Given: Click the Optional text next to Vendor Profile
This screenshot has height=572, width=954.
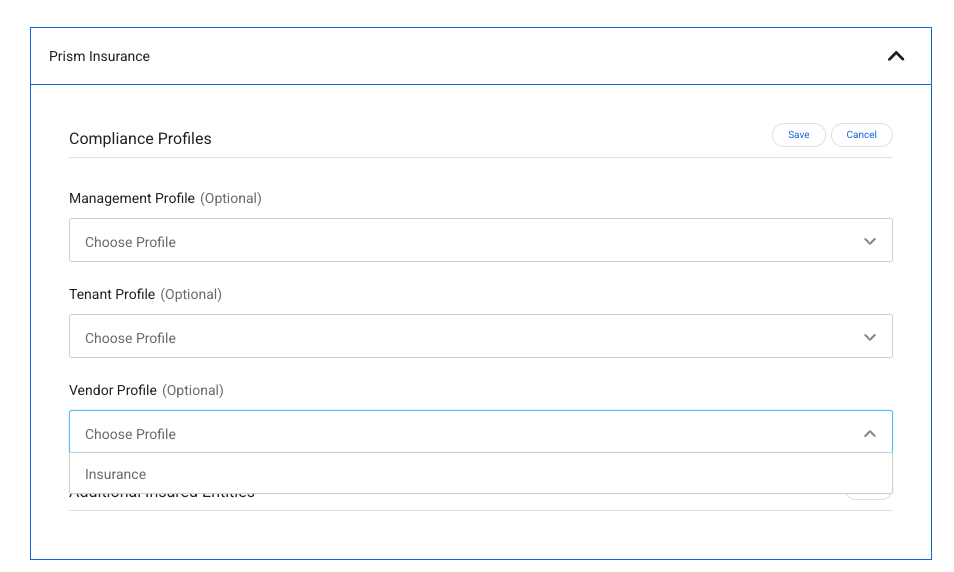Looking at the screenshot, I should click(193, 390).
